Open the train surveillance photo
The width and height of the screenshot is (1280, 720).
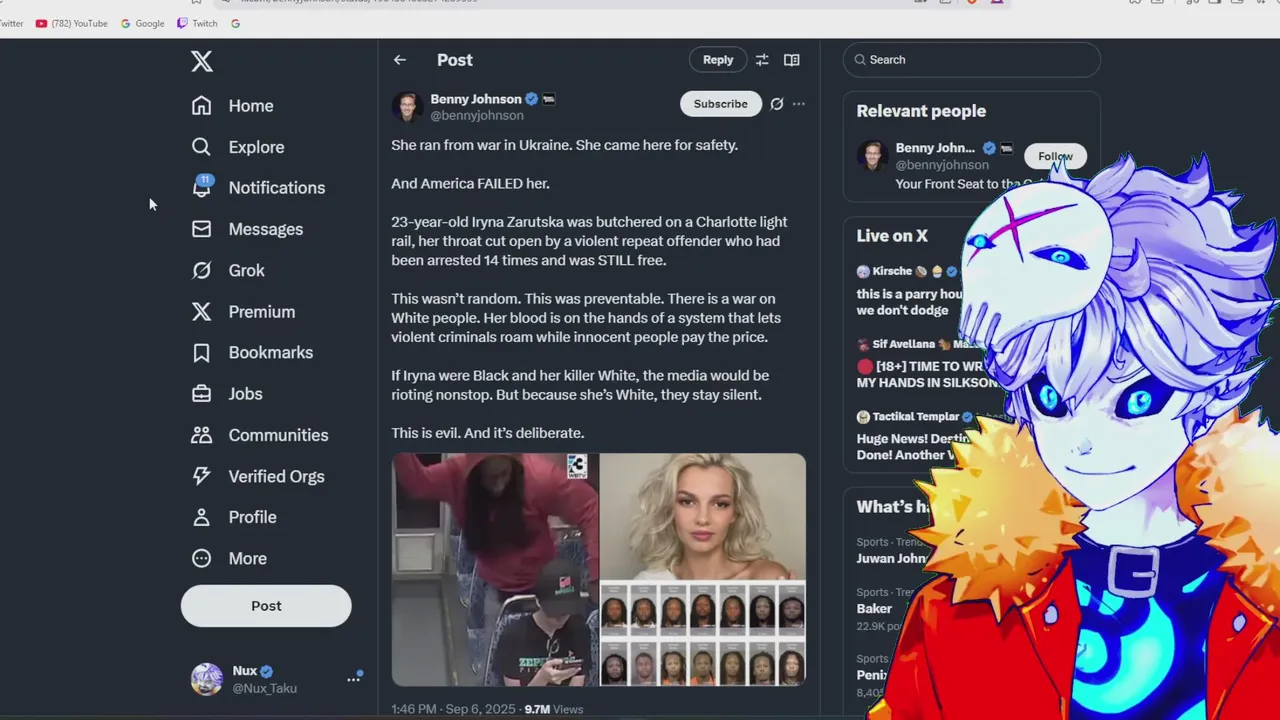pyautogui.click(x=495, y=570)
